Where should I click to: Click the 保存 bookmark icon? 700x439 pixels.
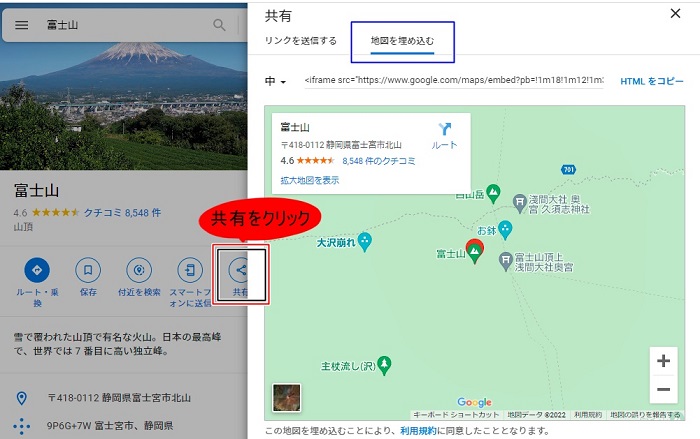[x=88, y=270]
